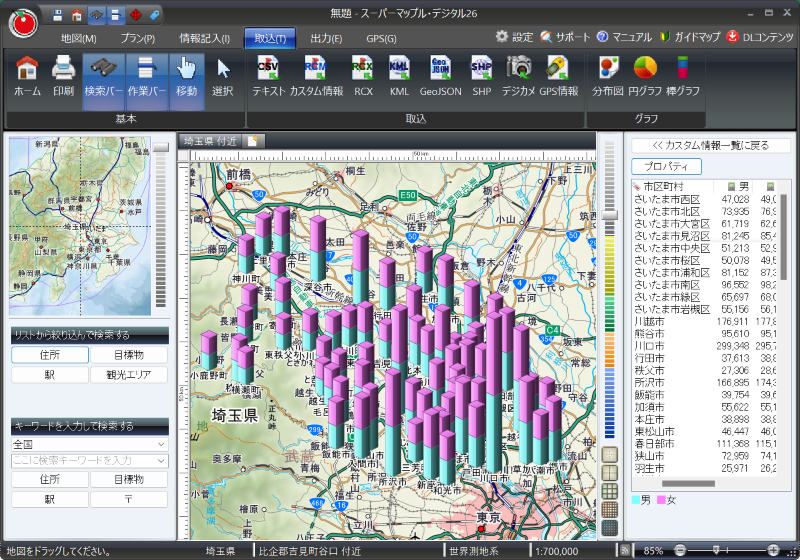Import an RCX file

click(x=363, y=78)
